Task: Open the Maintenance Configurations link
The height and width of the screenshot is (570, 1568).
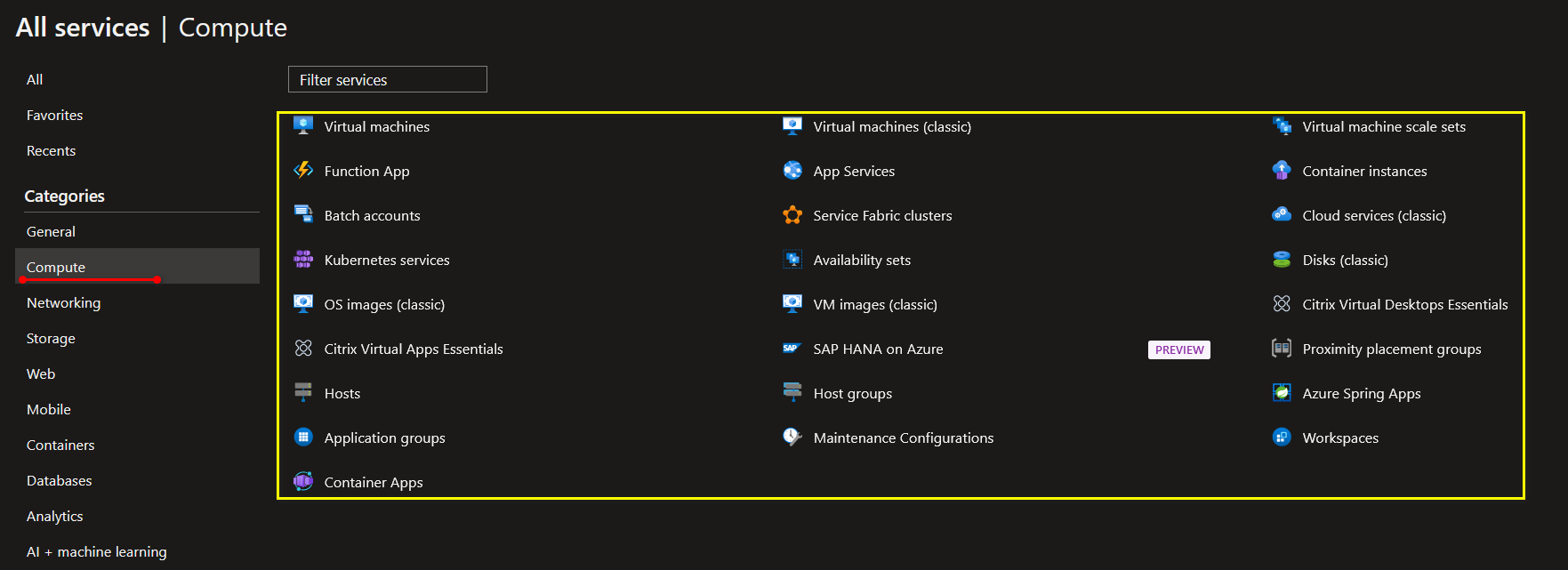Action: click(x=904, y=438)
